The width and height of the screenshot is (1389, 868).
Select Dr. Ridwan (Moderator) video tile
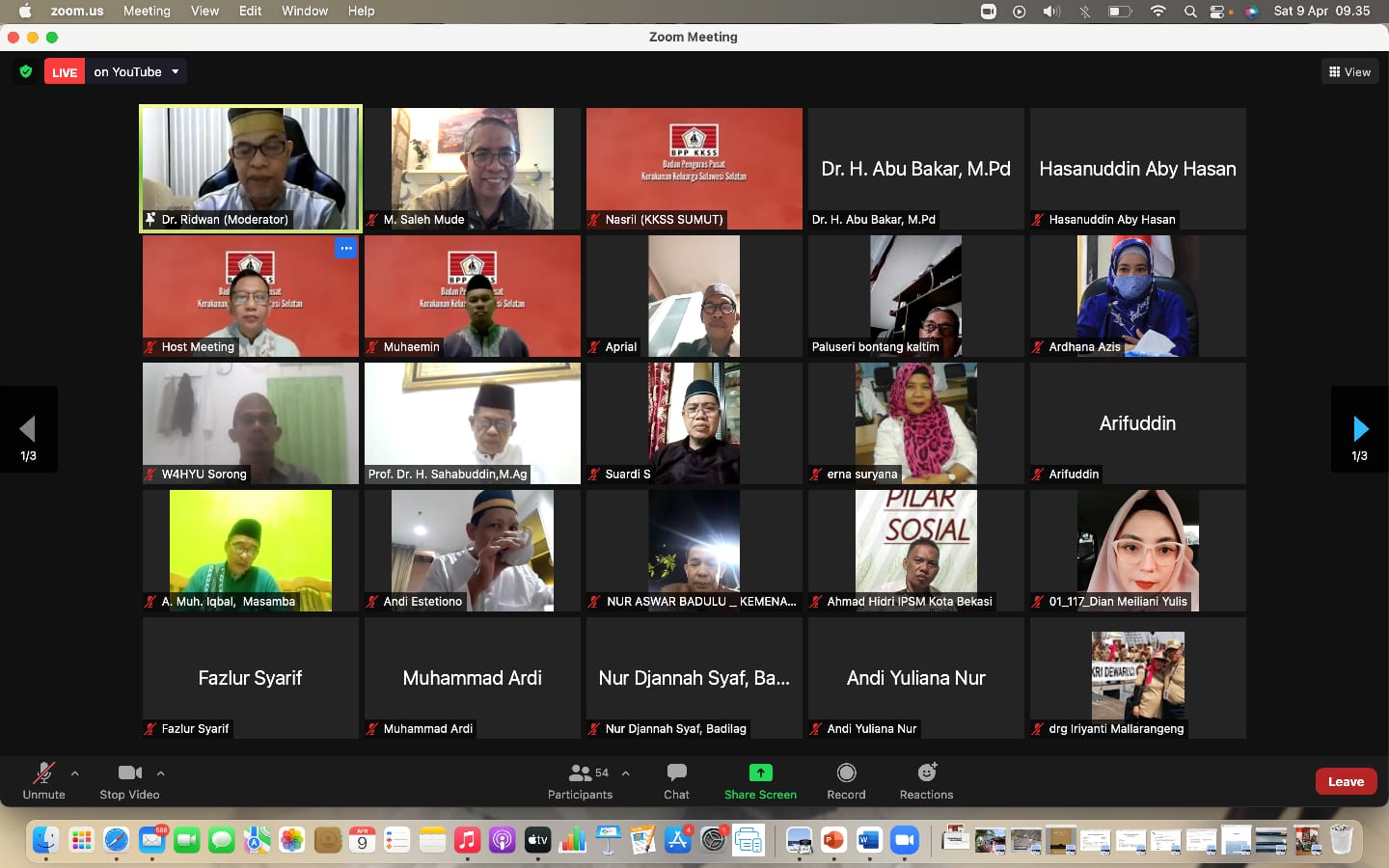[251, 169]
